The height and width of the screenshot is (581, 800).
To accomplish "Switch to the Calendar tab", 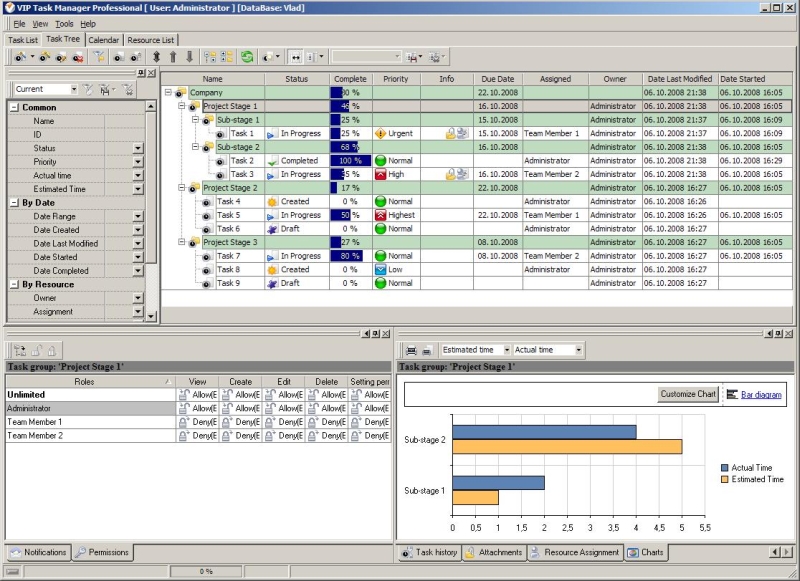I will coord(103,40).
